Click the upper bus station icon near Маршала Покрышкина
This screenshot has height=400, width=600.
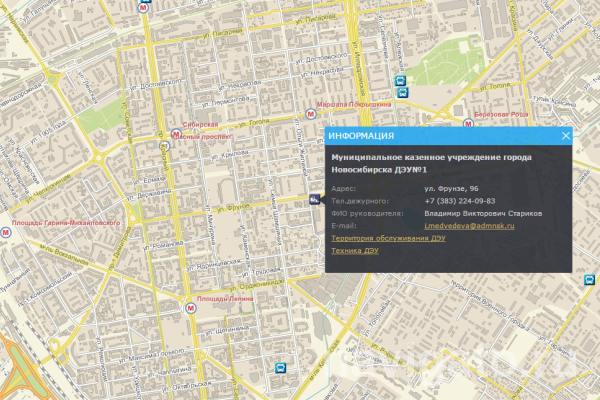[x=400, y=81]
